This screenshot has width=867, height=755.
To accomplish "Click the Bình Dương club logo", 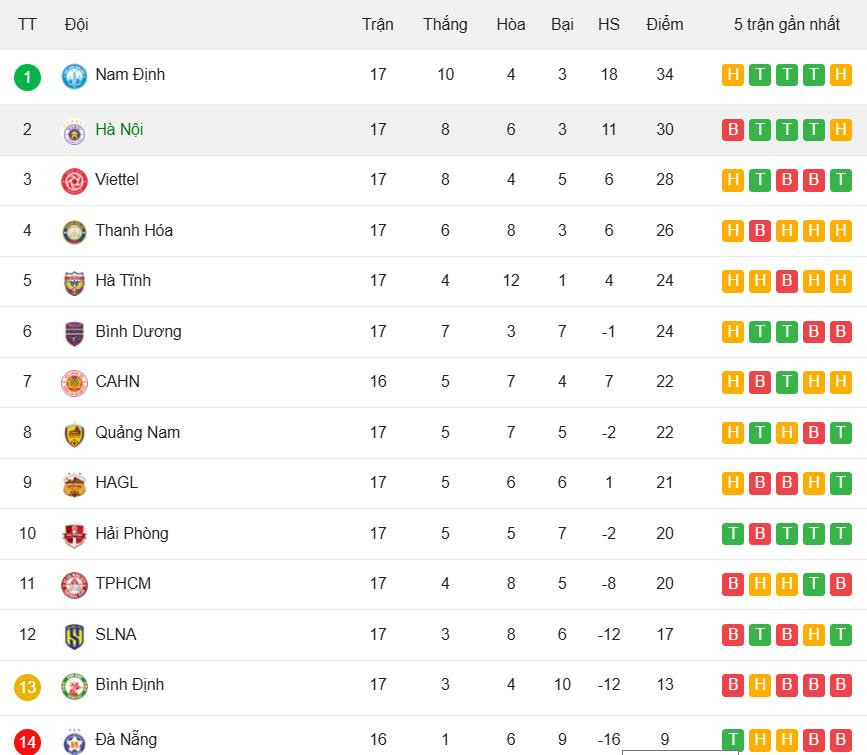I will [x=74, y=333].
